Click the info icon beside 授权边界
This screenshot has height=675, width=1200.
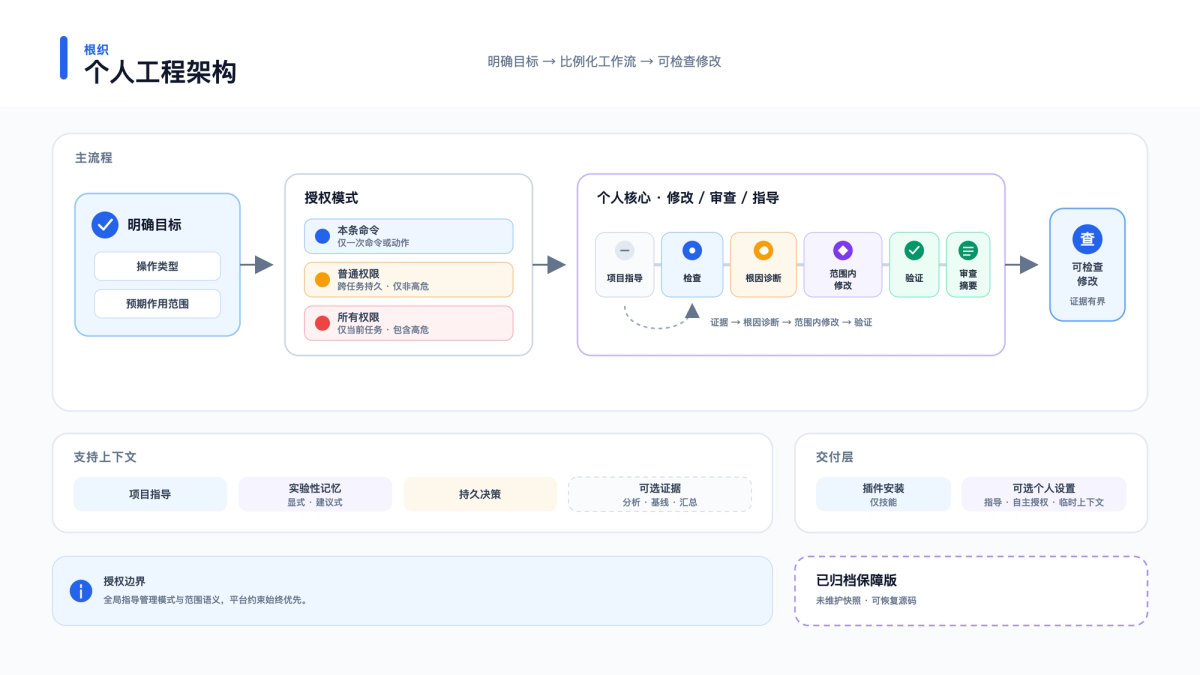coord(81,591)
